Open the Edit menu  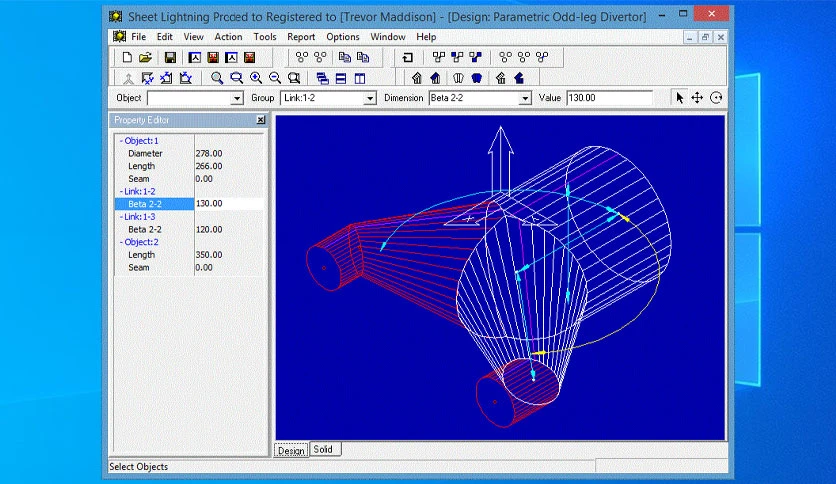164,37
